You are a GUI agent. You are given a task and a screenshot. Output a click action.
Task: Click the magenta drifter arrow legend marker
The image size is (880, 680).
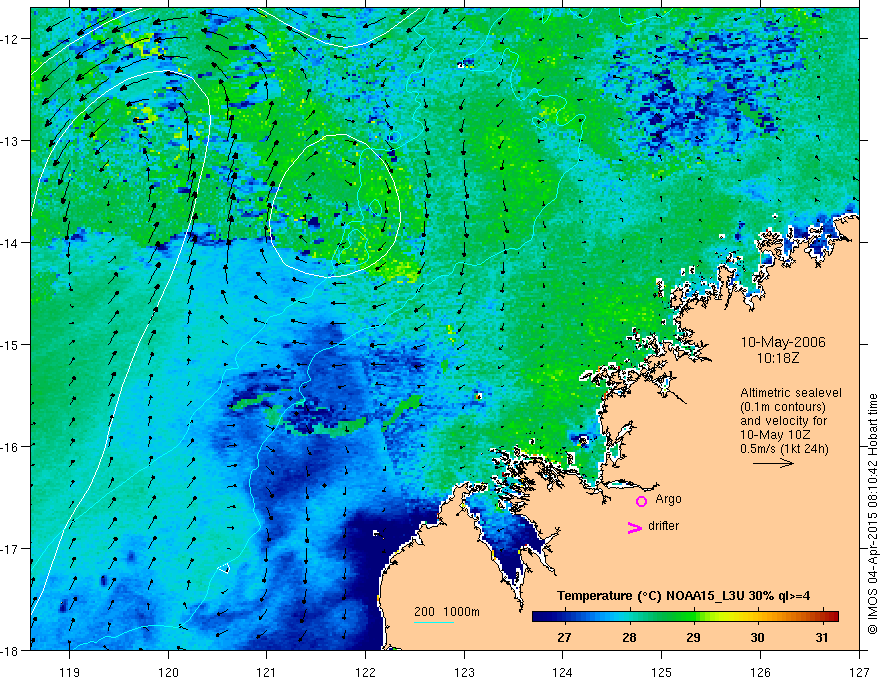[635, 527]
